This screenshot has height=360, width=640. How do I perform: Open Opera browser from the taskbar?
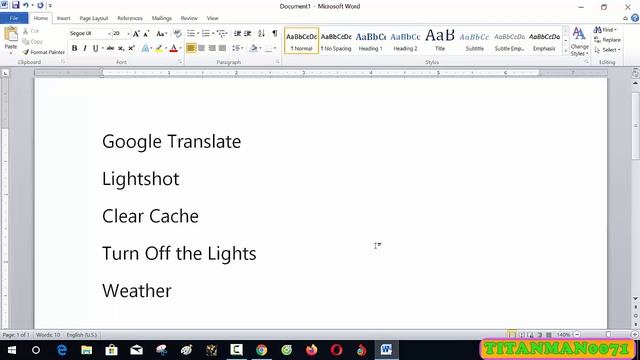click(x=336, y=350)
